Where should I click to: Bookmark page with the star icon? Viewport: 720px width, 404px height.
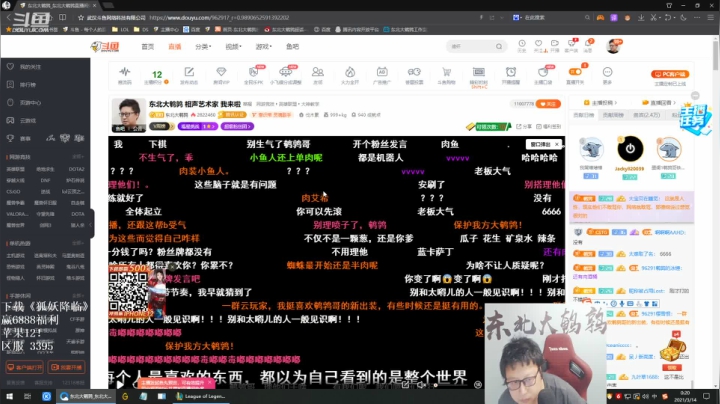coord(81,17)
